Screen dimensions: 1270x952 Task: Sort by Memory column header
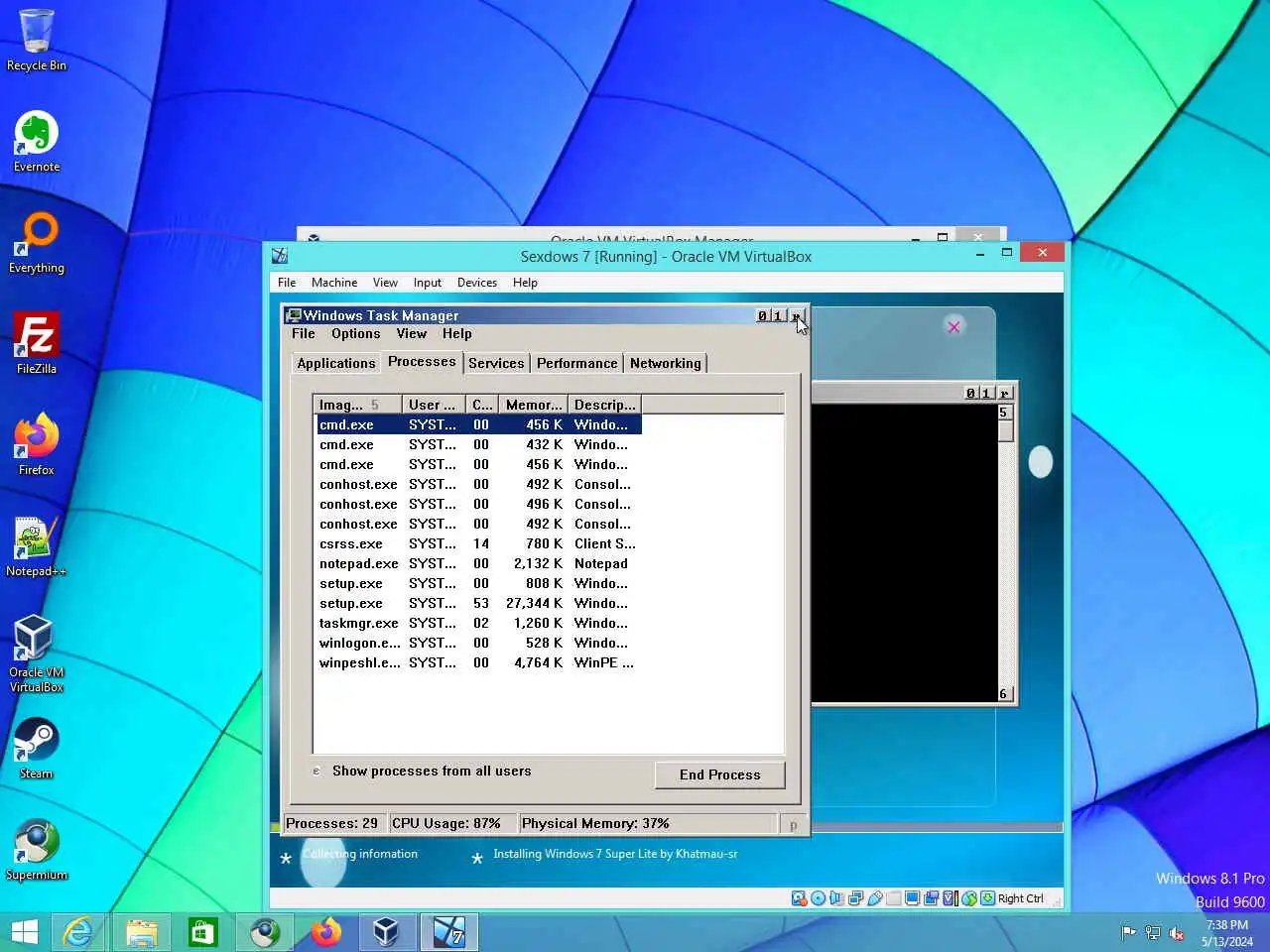click(534, 405)
